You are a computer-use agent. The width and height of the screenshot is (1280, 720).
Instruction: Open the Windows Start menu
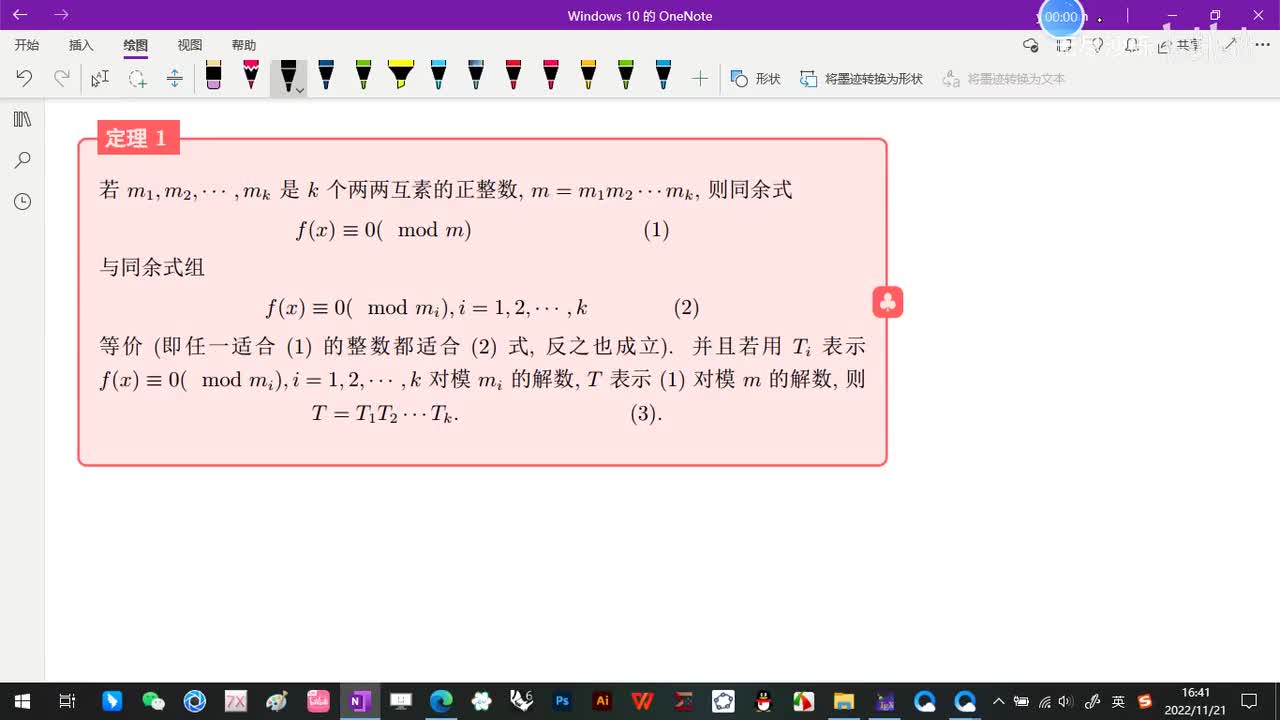(x=22, y=701)
